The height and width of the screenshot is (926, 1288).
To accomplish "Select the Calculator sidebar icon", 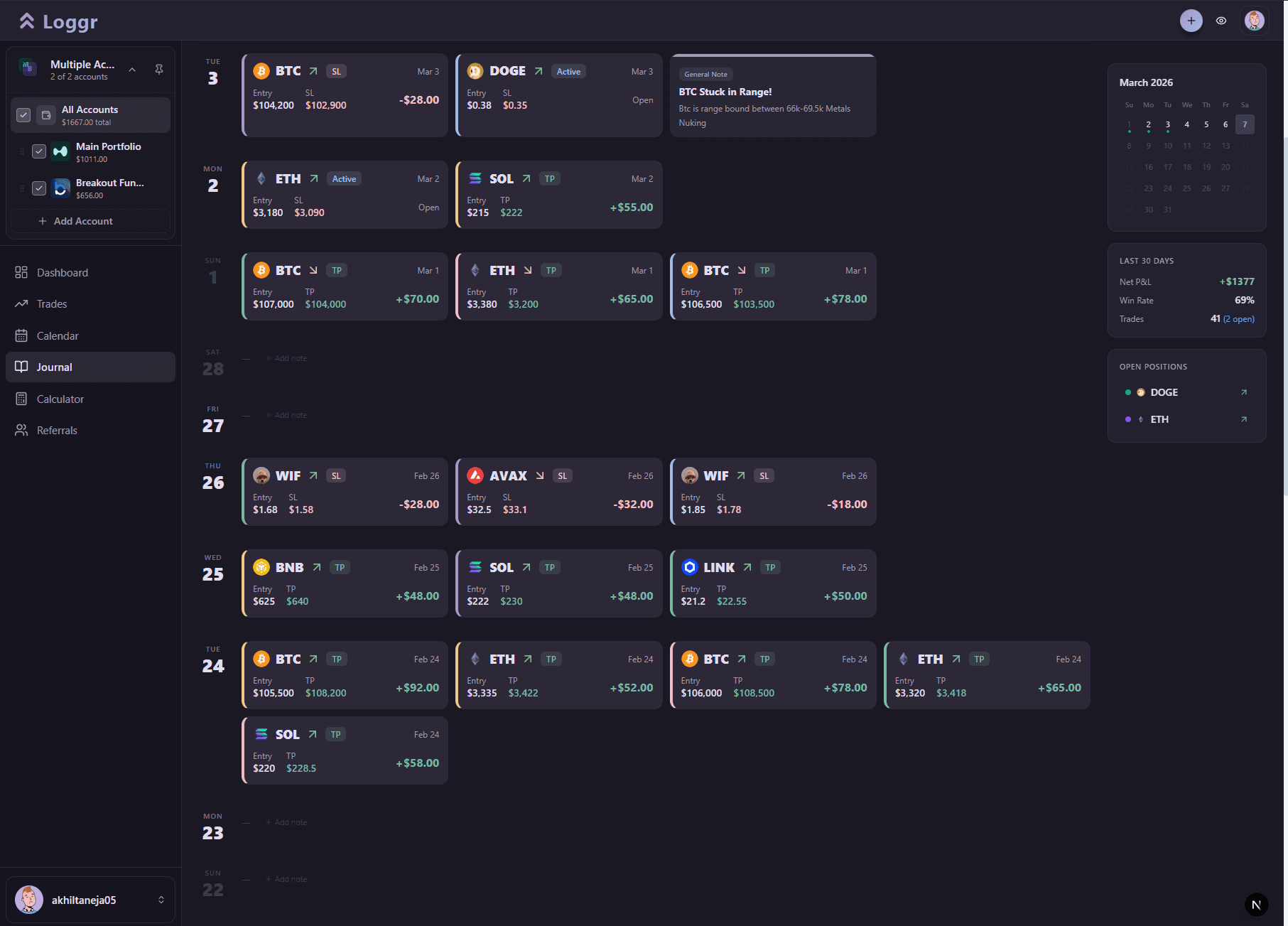I will (x=20, y=399).
